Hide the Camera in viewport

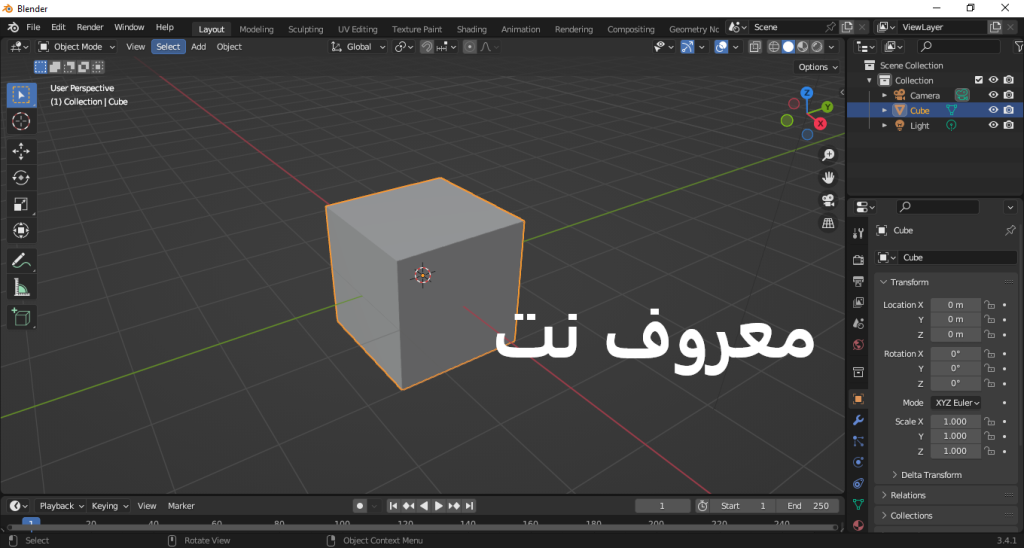click(993, 95)
